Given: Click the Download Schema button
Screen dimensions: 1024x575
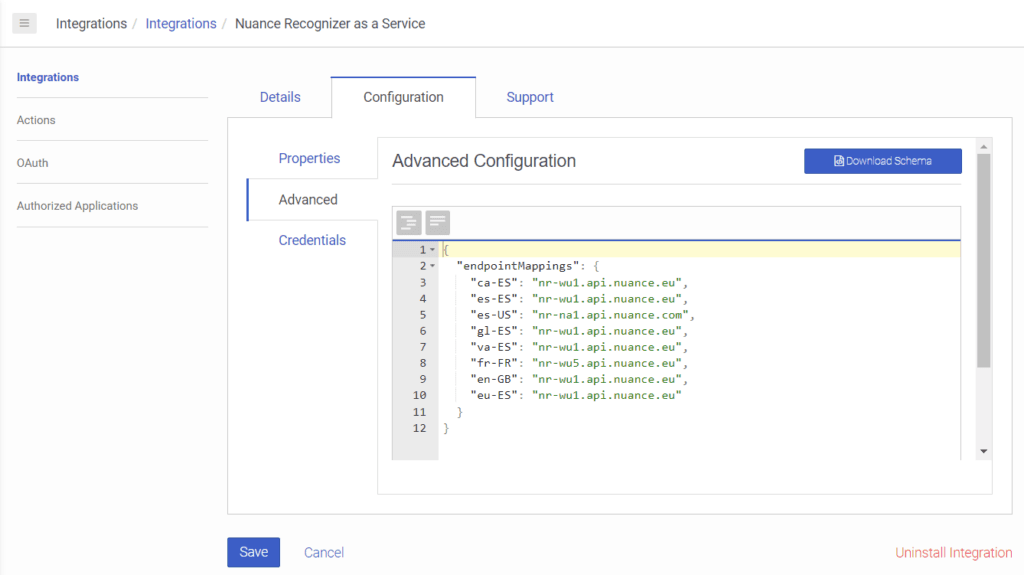Looking at the screenshot, I should click(882, 161).
